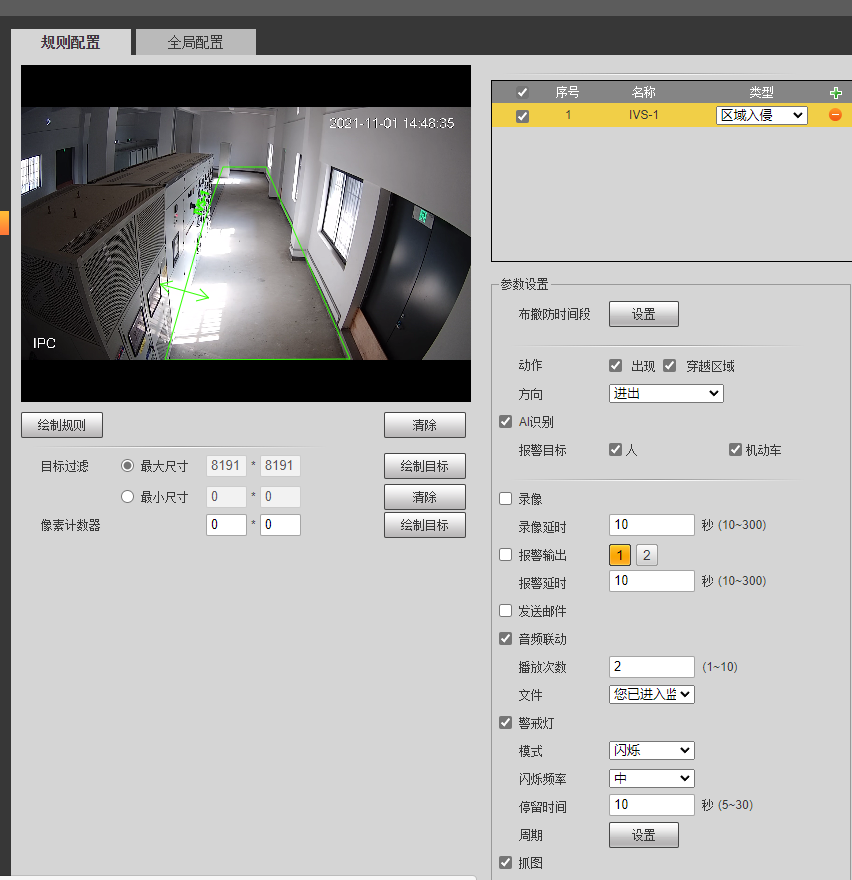Open the 全局配置 tab
This screenshot has height=880, width=852.
coord(195,42)
